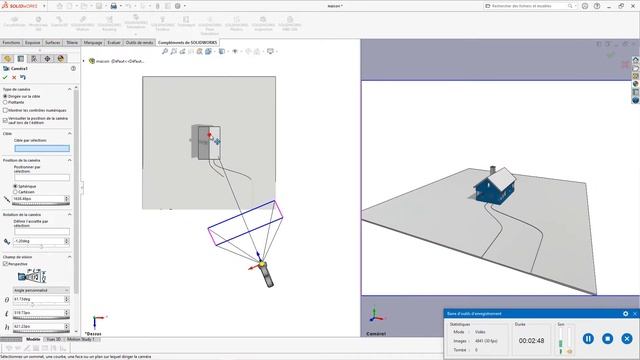The image size is (640, 360).
Task: Toggle the Perspective checkbox
Action: [x=5, y=264]
